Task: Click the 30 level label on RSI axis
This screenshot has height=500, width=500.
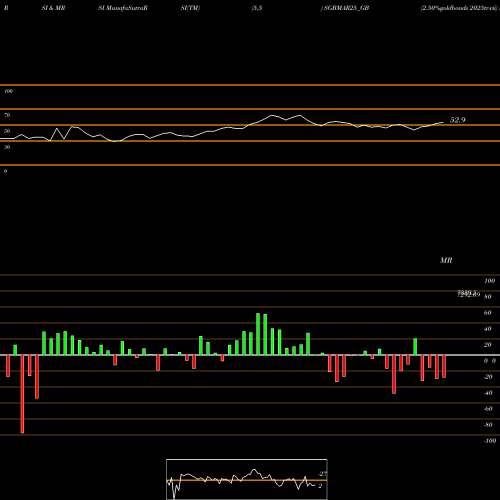Action: coord(7,147)
